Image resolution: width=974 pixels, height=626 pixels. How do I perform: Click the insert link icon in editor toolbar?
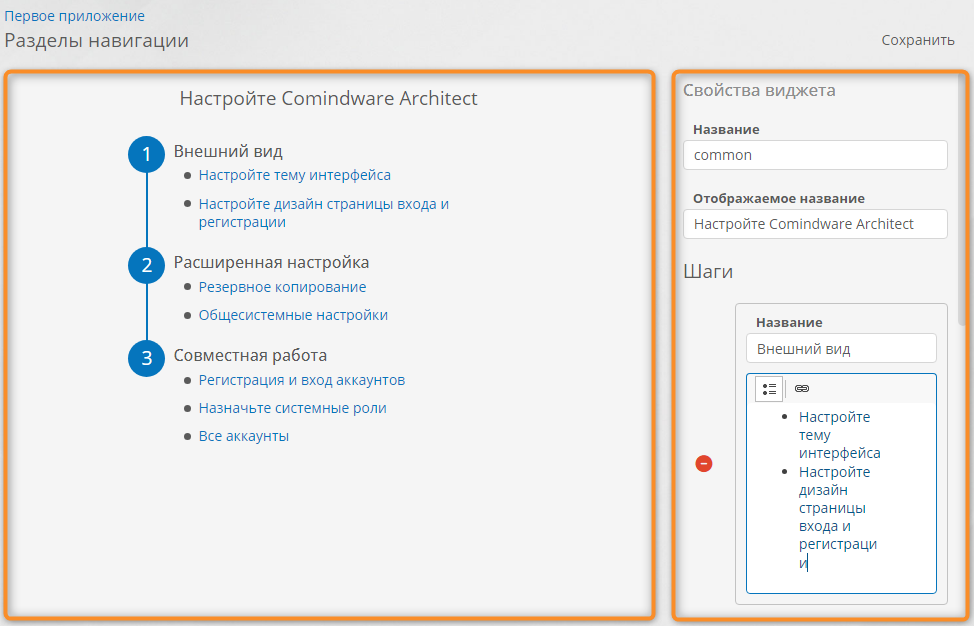point(801,389)
